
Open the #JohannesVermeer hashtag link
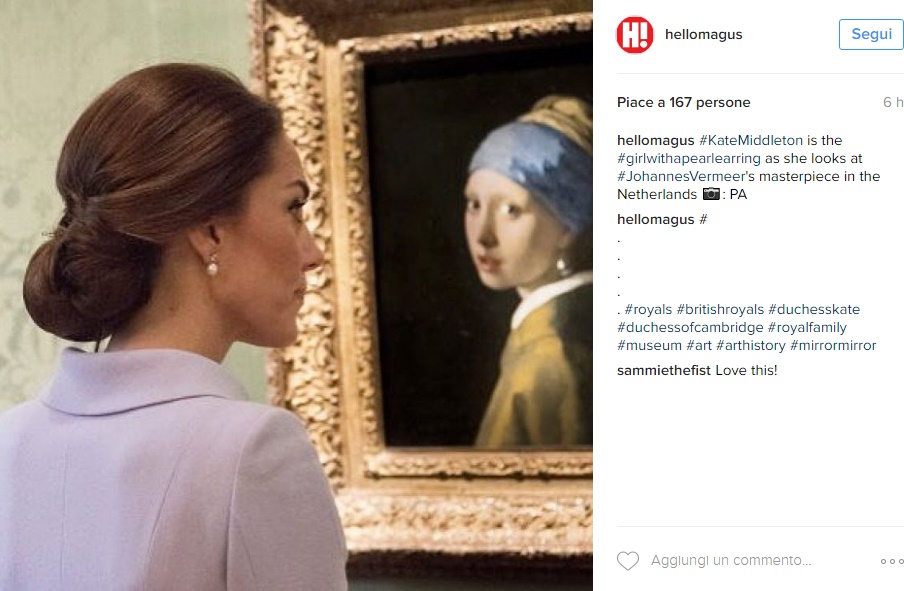pos(685,176)
